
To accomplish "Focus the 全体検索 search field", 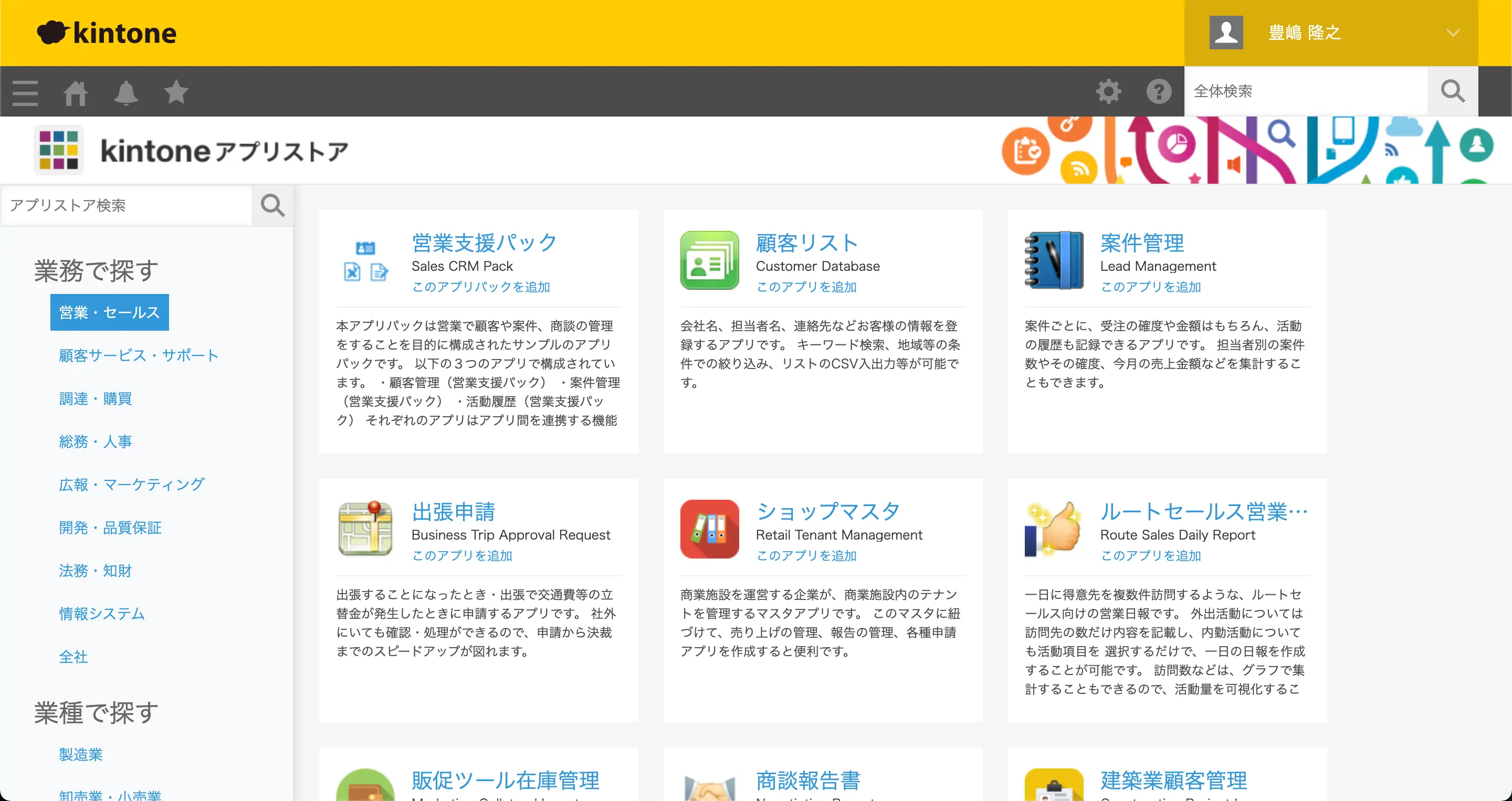I will 1307,91.
